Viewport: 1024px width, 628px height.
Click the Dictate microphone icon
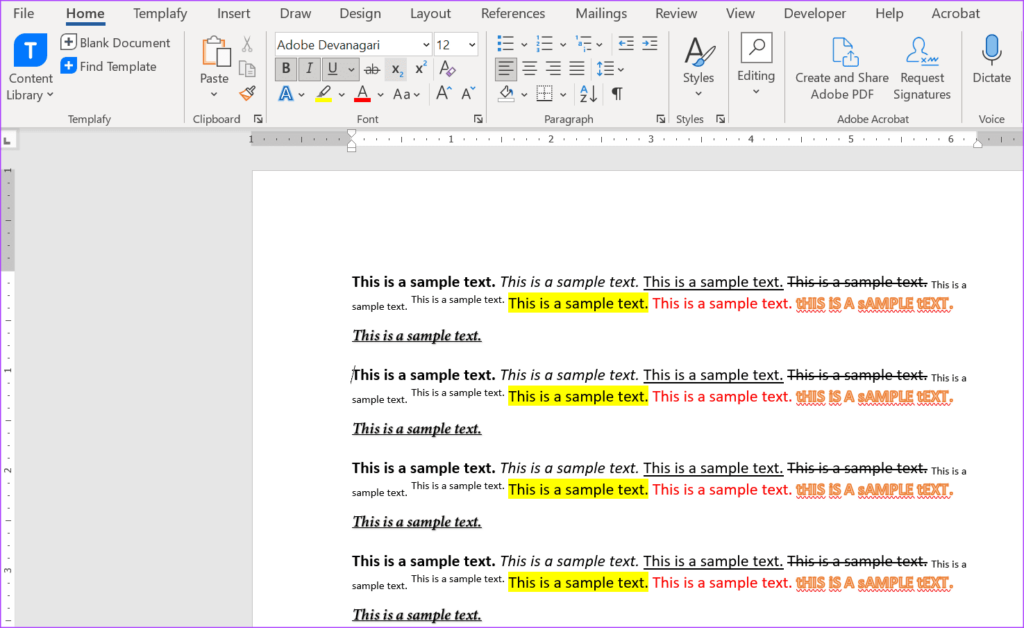pos(991,50)
